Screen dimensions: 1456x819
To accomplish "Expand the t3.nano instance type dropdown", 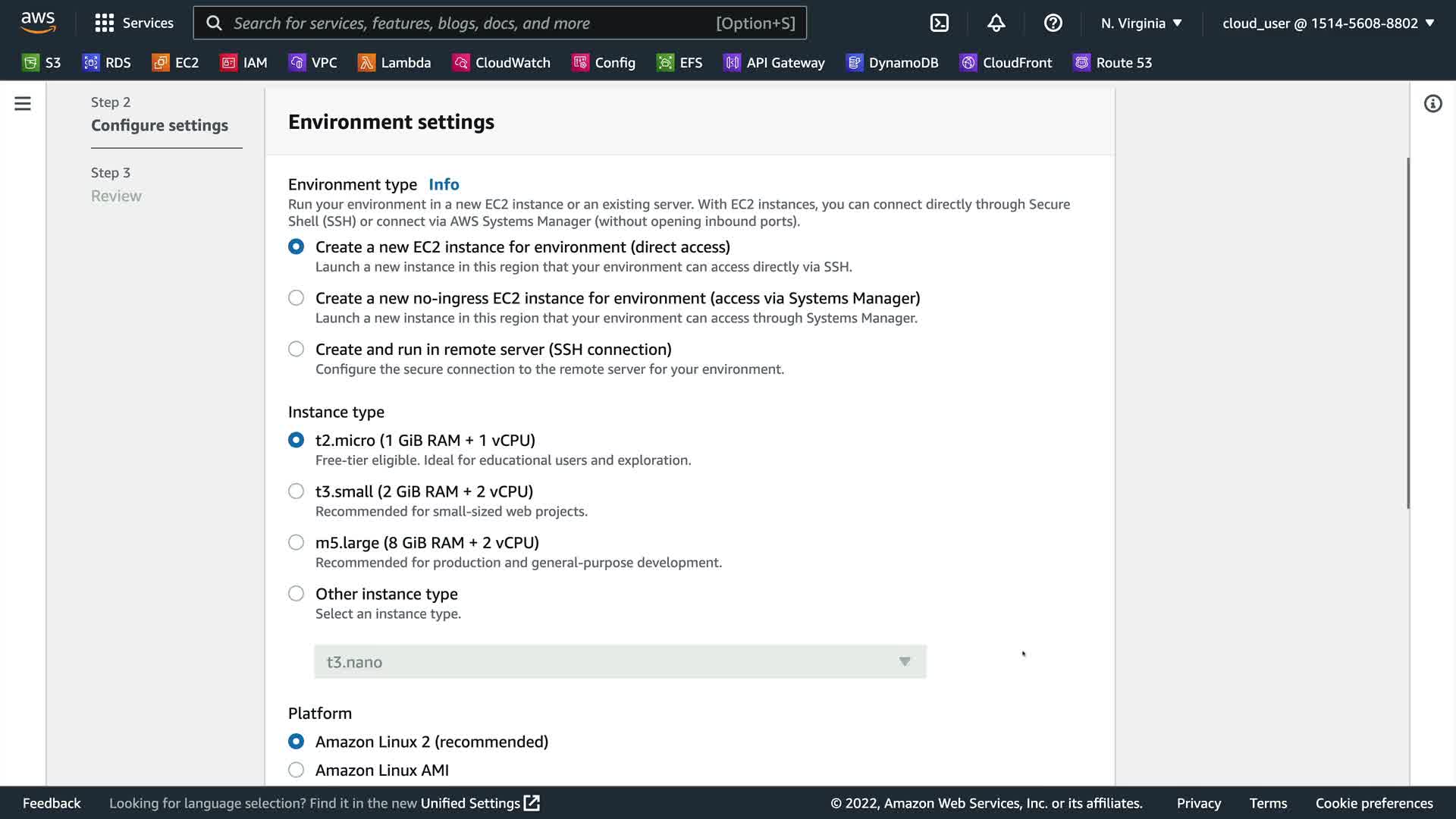I will pyautogui.click(x=620, y=662).
